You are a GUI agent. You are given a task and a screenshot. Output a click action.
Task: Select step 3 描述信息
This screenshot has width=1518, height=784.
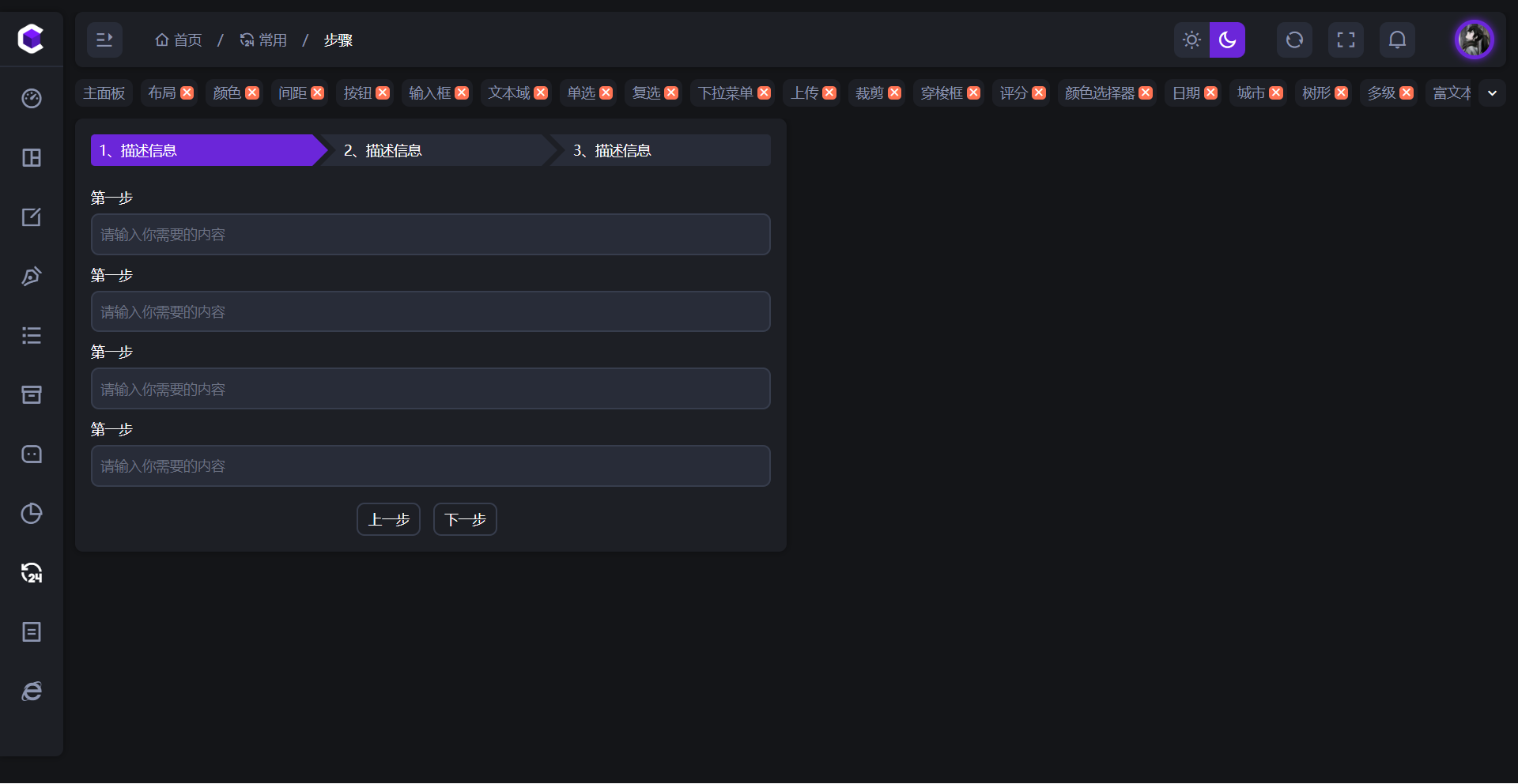[x=660, y=150]
